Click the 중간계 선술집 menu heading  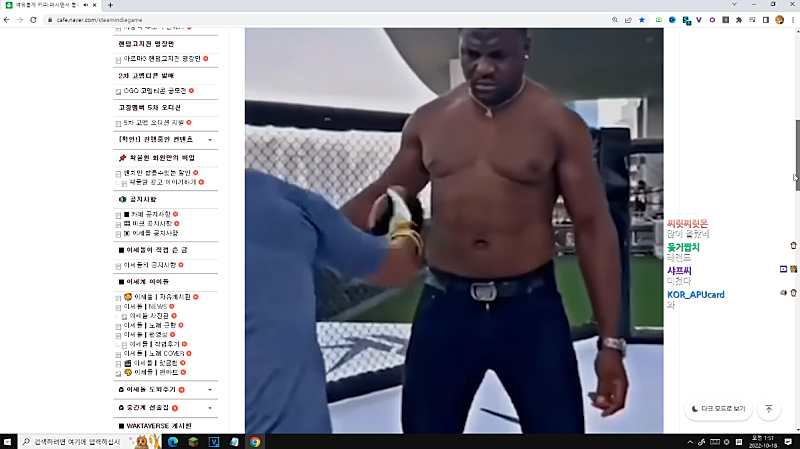tap(147, 408)
